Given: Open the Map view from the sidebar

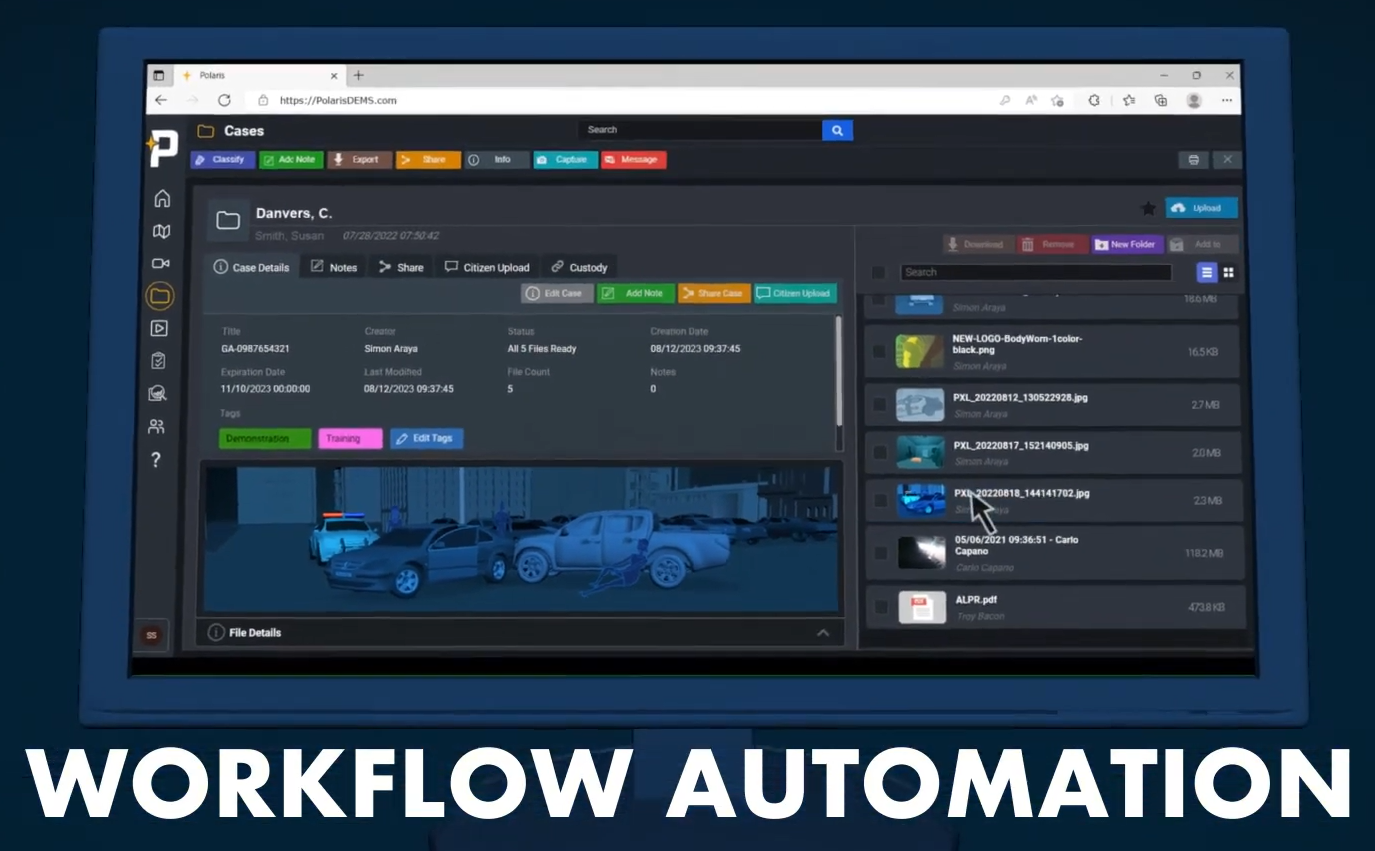Looking at the screenshot, I should click(161, 232).
